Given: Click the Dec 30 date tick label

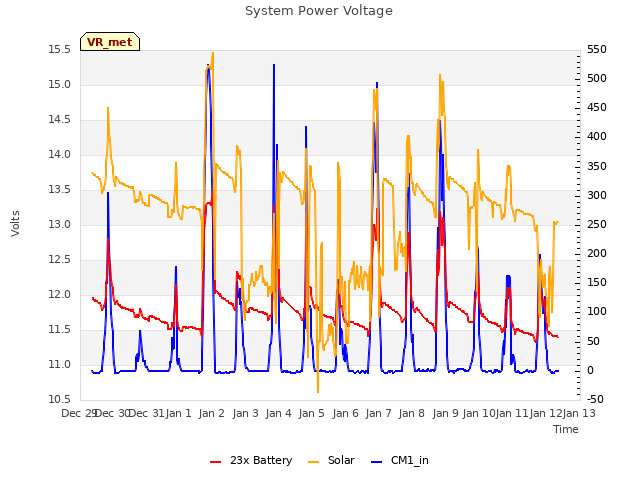Looking at the screenshot, I should pyautogui.click(x=113, y=413).
